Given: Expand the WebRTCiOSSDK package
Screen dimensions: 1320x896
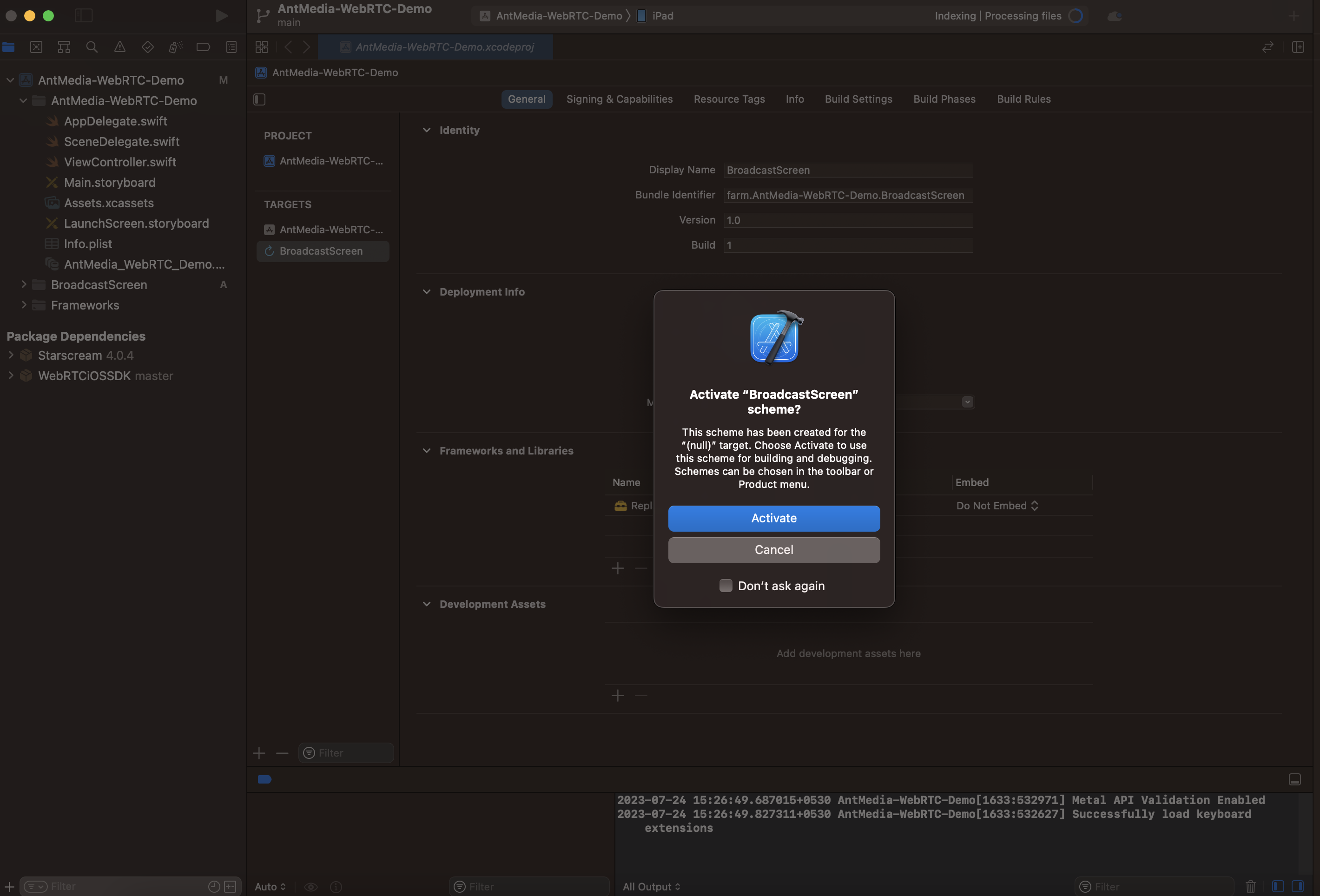Looking at the screenshot, I should coord(10,376).
